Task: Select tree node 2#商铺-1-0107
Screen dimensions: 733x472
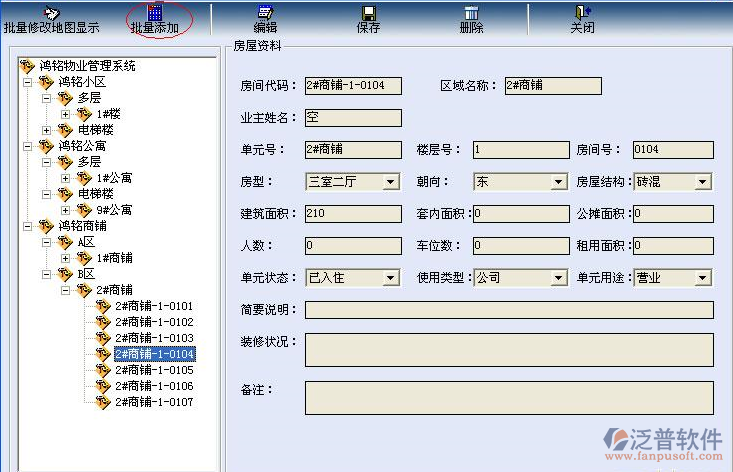Action: point(153,402)
